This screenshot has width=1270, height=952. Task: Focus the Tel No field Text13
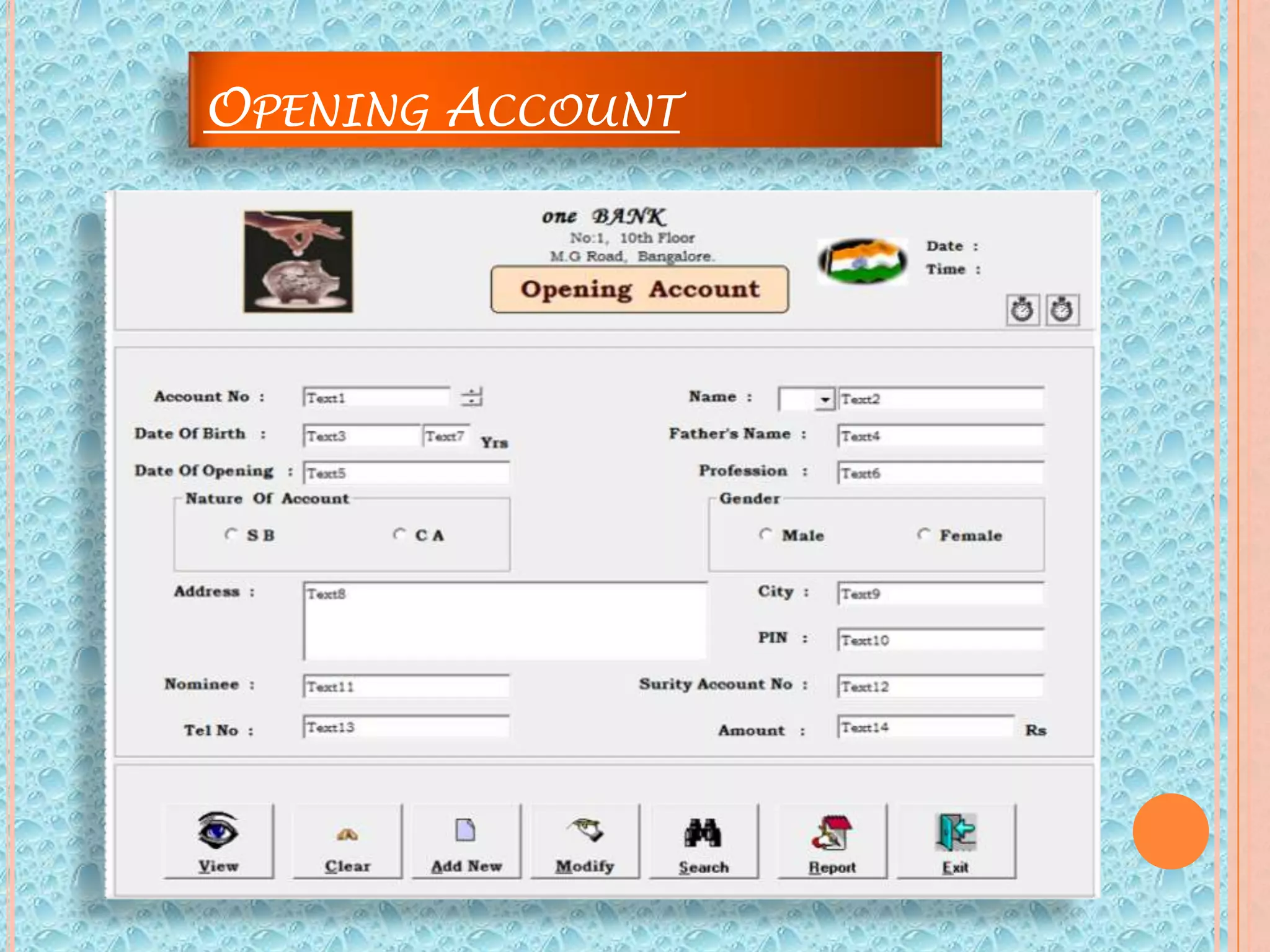click(x=406, y=726)
